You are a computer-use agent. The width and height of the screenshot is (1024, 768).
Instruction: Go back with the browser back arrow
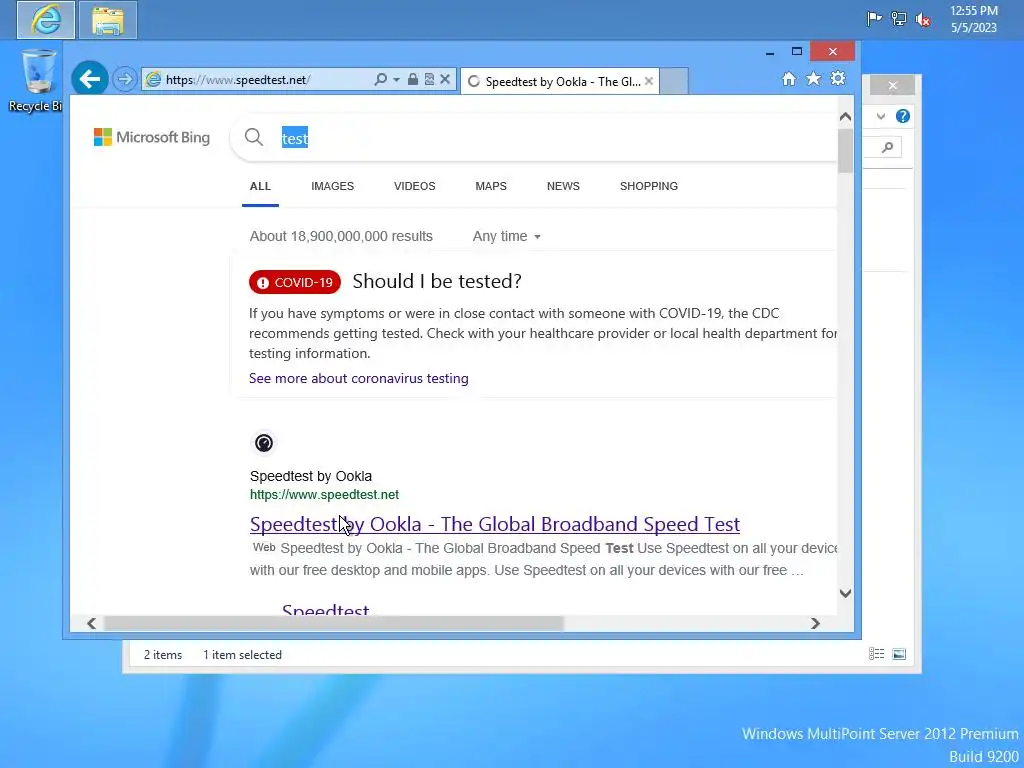click(89, 79)
